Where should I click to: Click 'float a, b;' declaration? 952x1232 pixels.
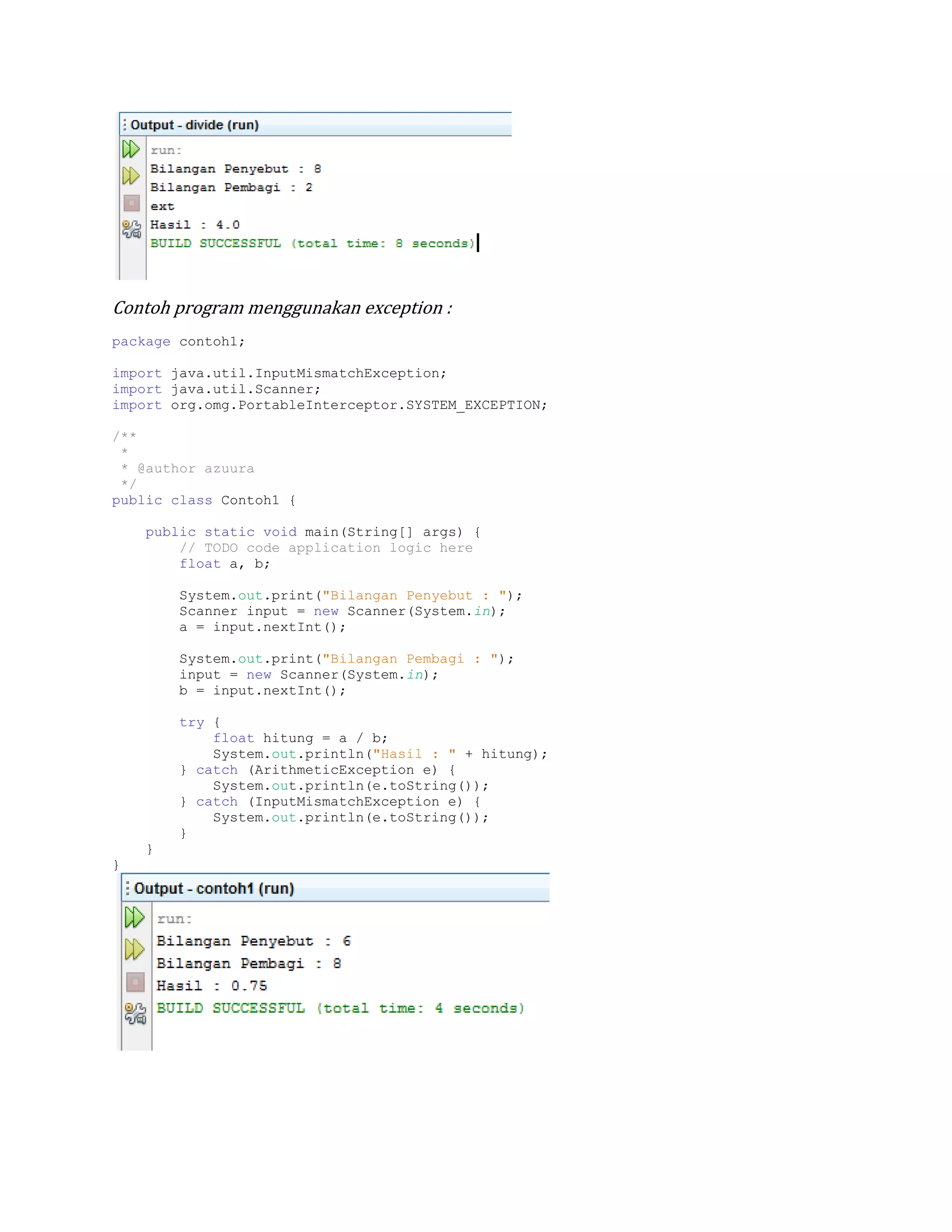pos(225,563)
